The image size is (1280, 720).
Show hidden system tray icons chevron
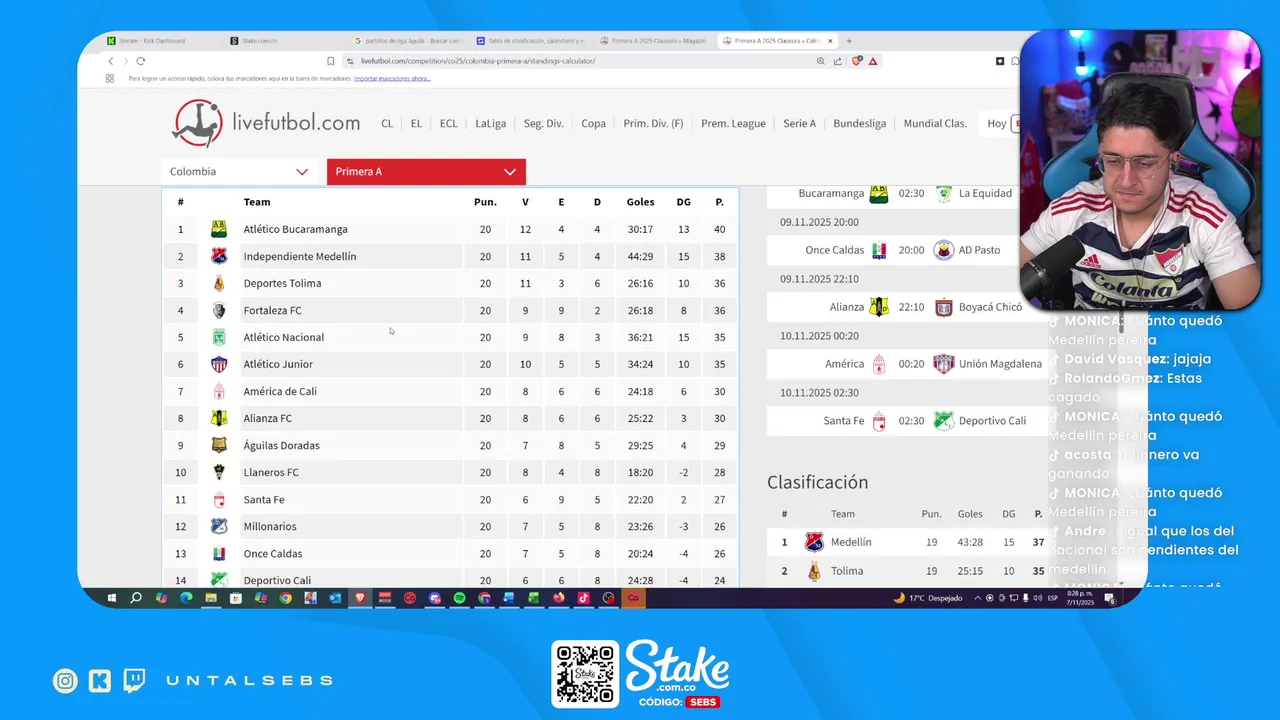click(977, 598)
